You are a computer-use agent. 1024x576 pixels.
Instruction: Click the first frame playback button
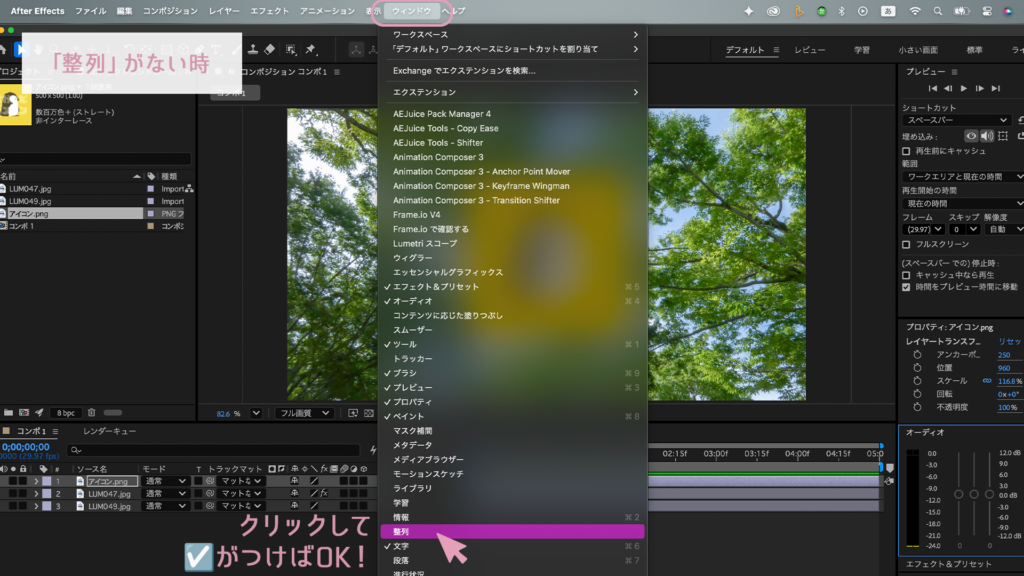(x=933, y=89)
